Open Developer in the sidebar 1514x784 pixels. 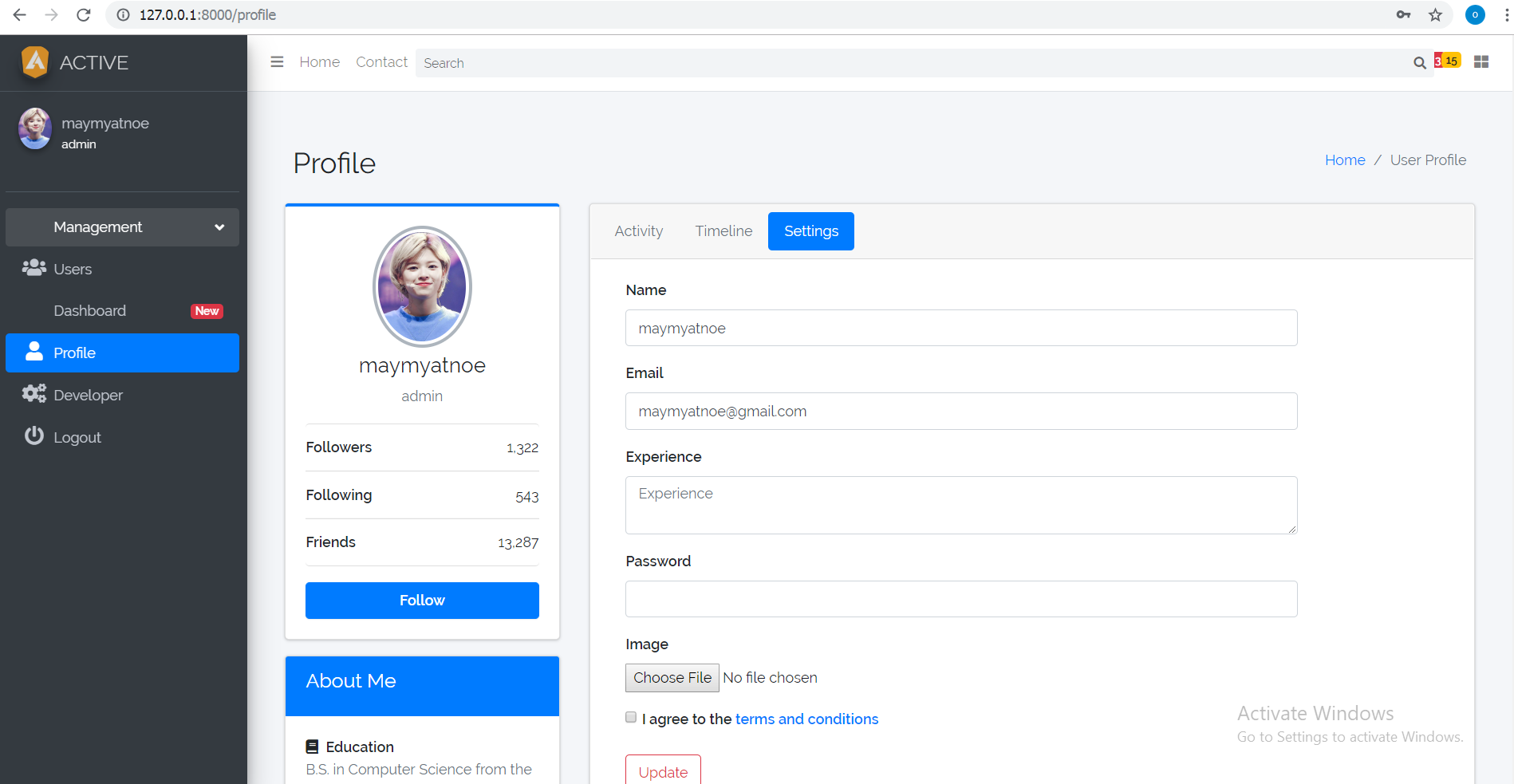[122, 395]
